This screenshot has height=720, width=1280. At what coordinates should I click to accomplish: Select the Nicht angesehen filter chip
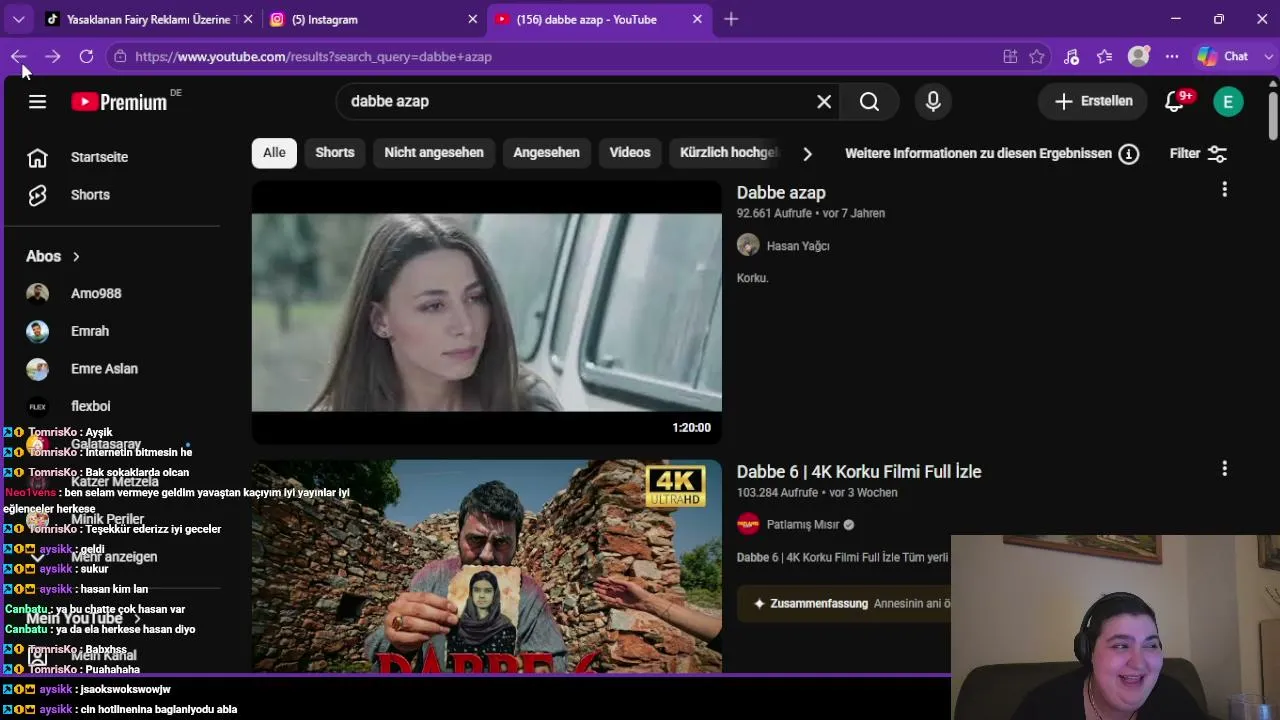coord(434,153)
